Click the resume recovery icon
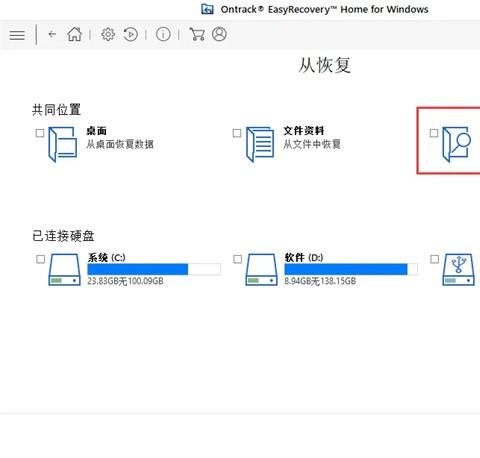480x458 pixels. pos(130,34)
